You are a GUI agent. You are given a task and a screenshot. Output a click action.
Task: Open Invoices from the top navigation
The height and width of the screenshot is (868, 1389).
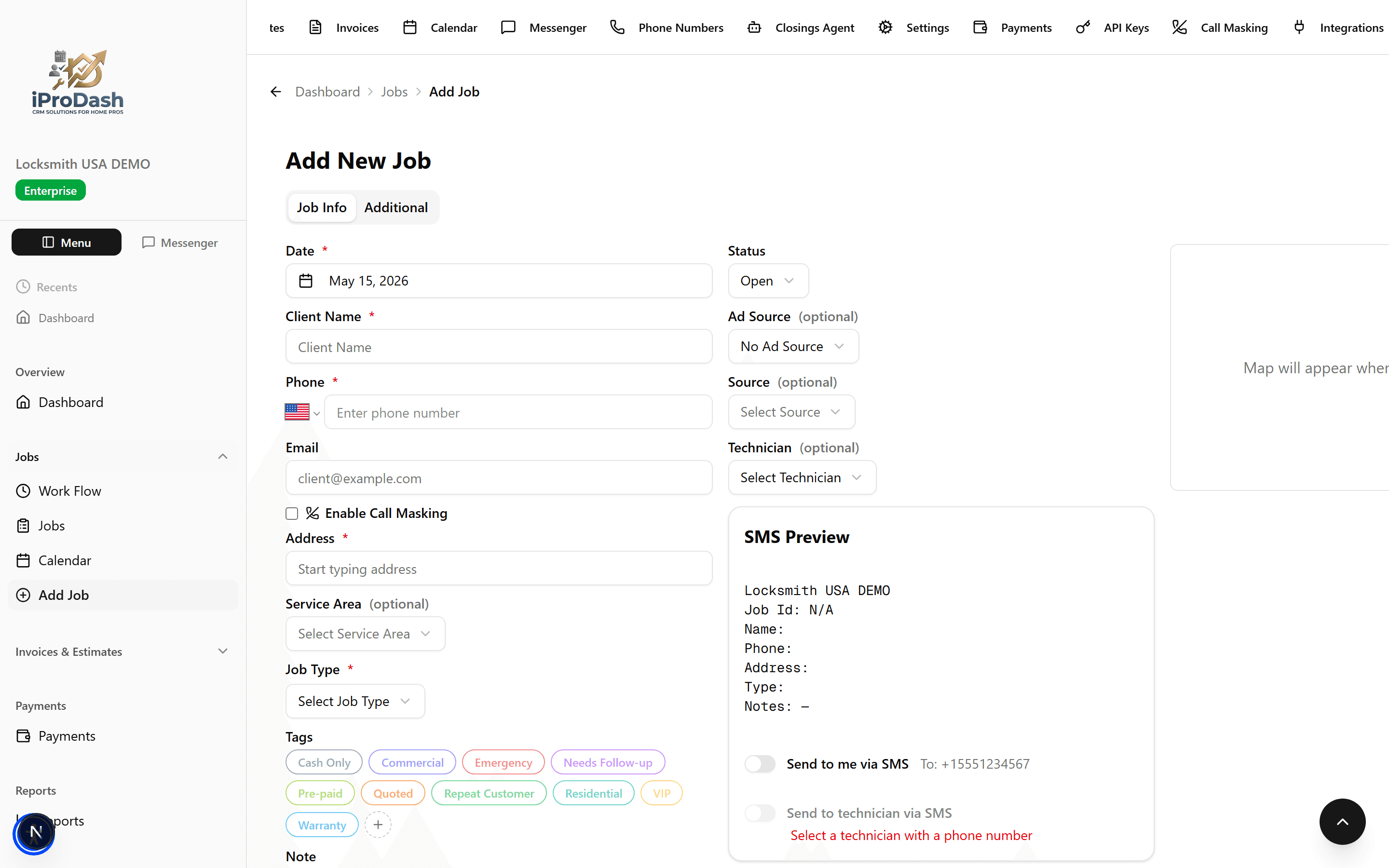pyautogui.click(x=344, y=27)
